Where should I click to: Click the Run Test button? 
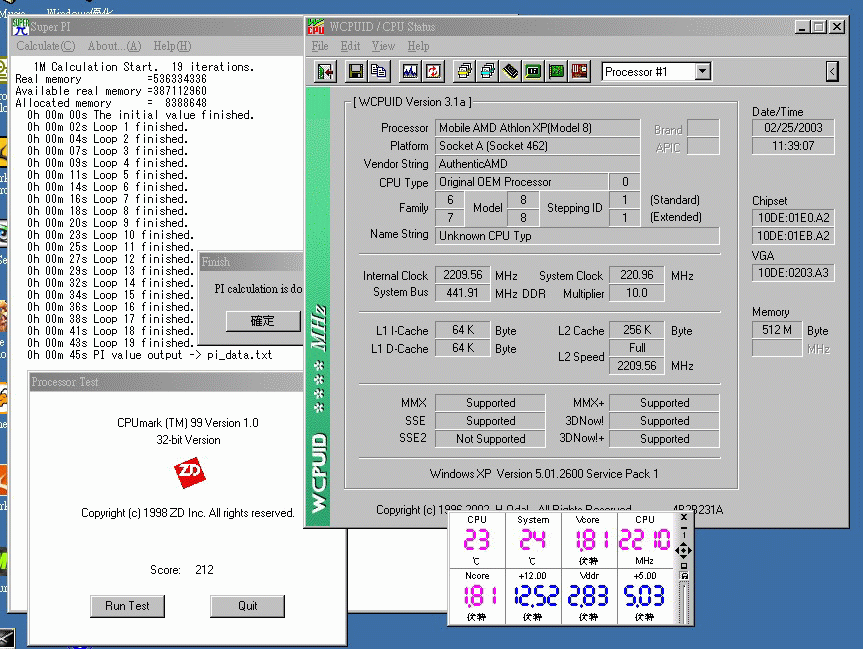(x=127, y=606)
